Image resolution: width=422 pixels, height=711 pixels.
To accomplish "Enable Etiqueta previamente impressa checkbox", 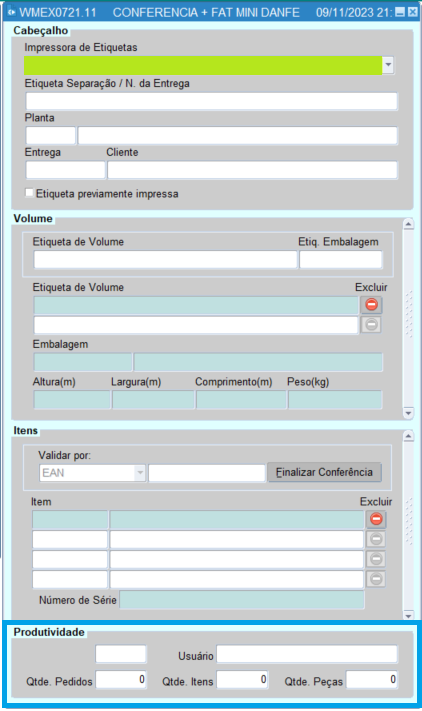I will (29, 193).
